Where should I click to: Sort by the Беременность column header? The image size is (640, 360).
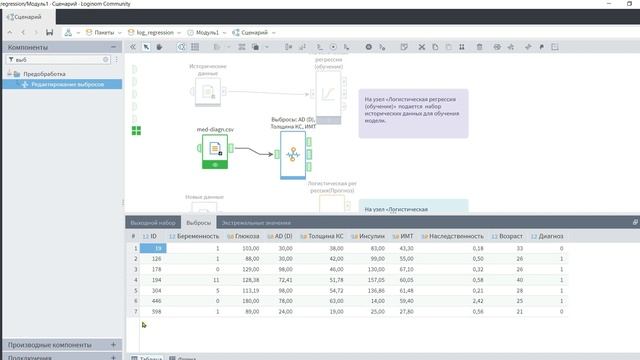(x=194, y=236)
